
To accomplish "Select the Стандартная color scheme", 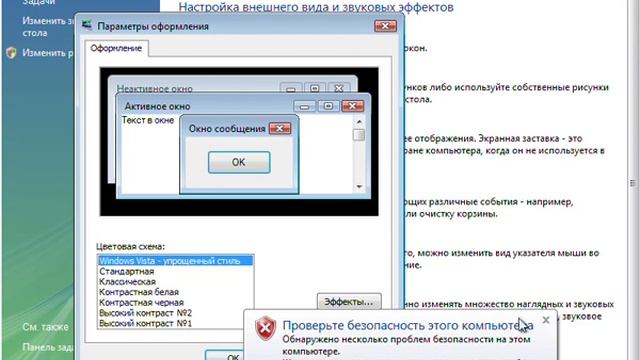I will [x=127, y=271].
